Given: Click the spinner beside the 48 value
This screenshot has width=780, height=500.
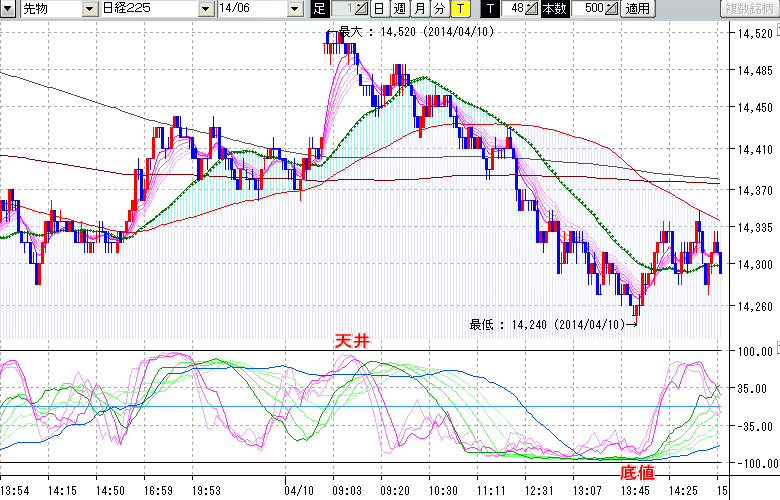Looking at the screenshot, I should tap(533, 9).
